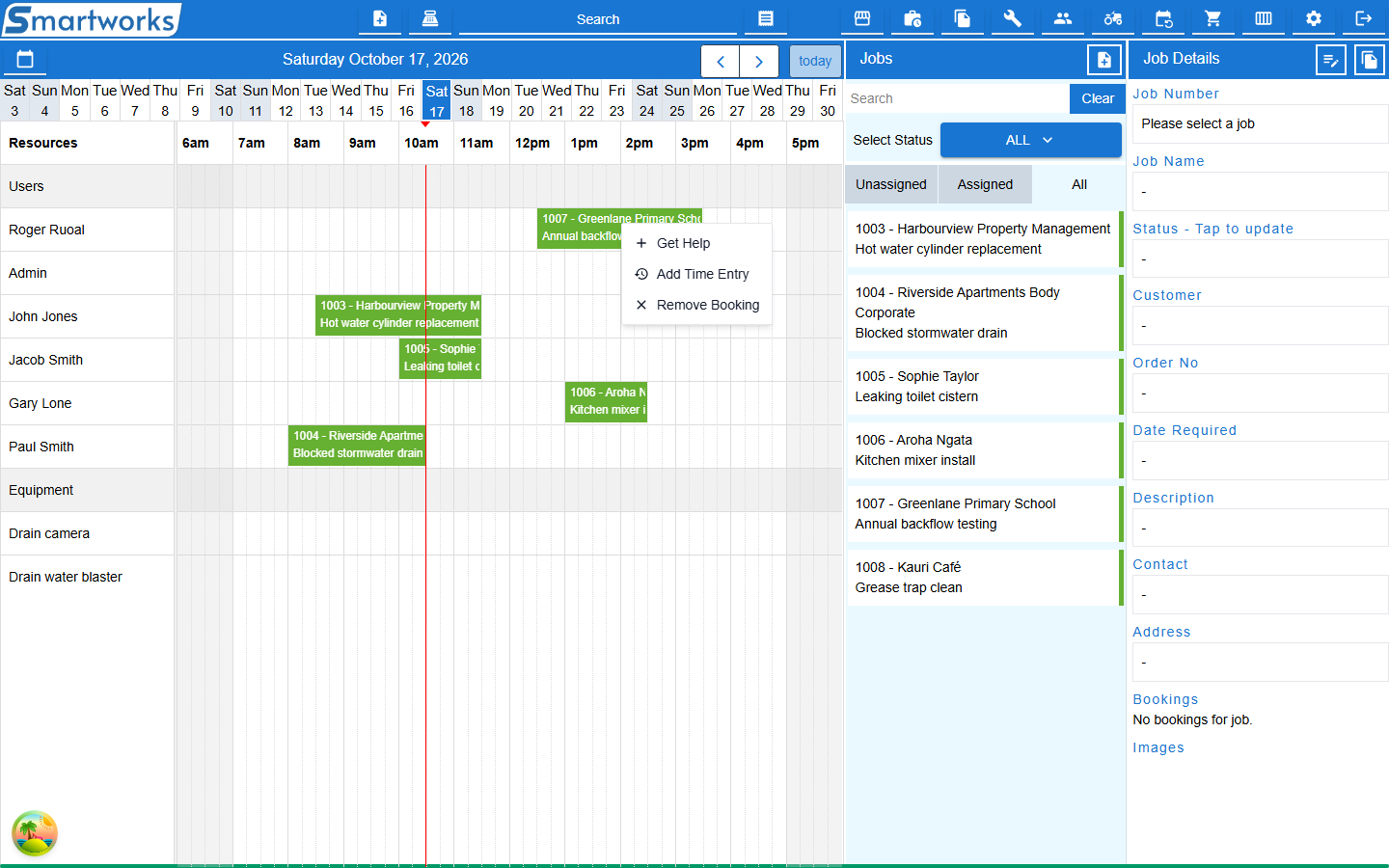Select Sun 18 in the date strip
The image size is (1389, 868).
467,100
